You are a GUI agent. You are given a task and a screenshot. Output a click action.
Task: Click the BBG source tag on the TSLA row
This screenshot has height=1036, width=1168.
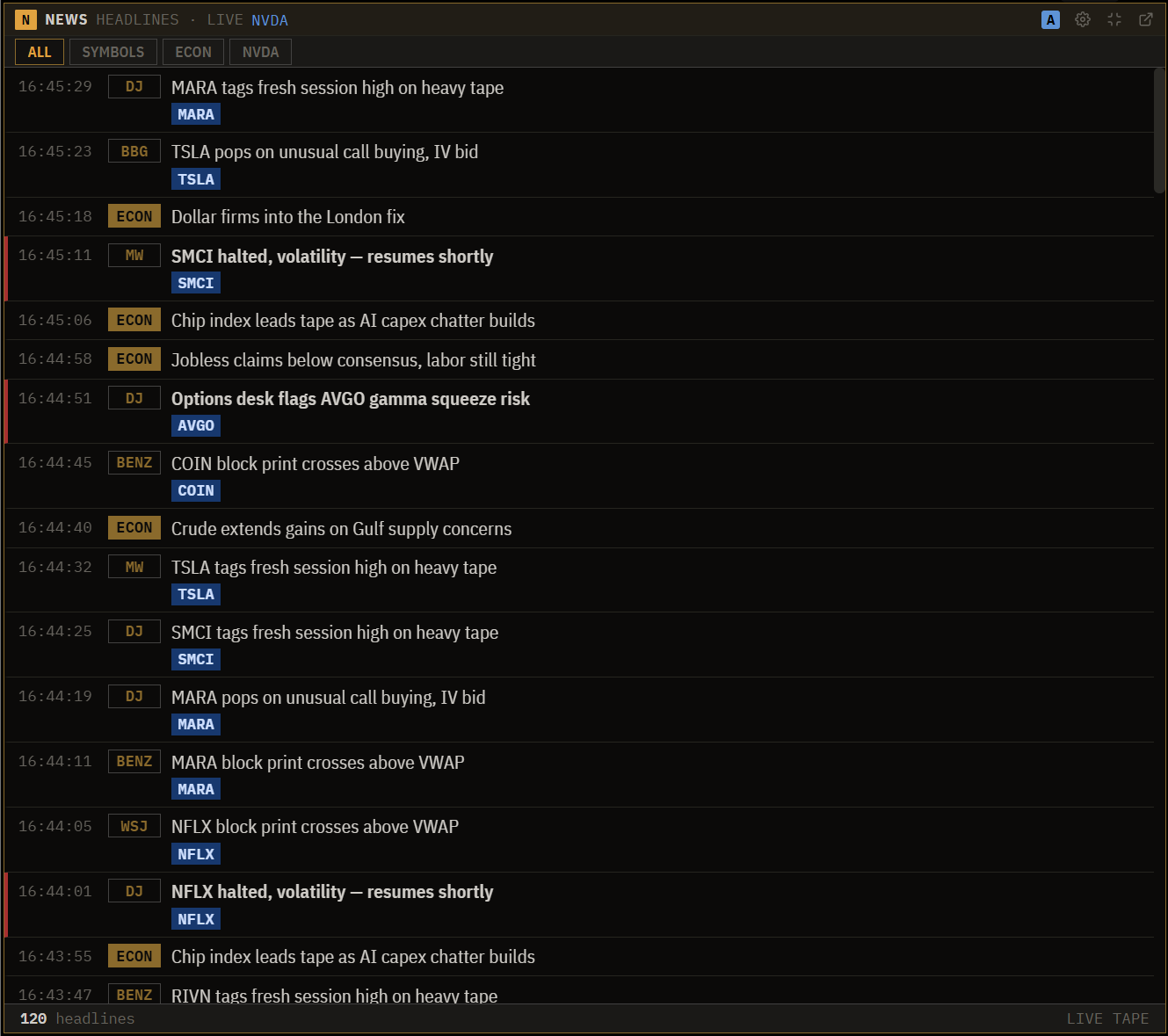click(x=134, y=151)
